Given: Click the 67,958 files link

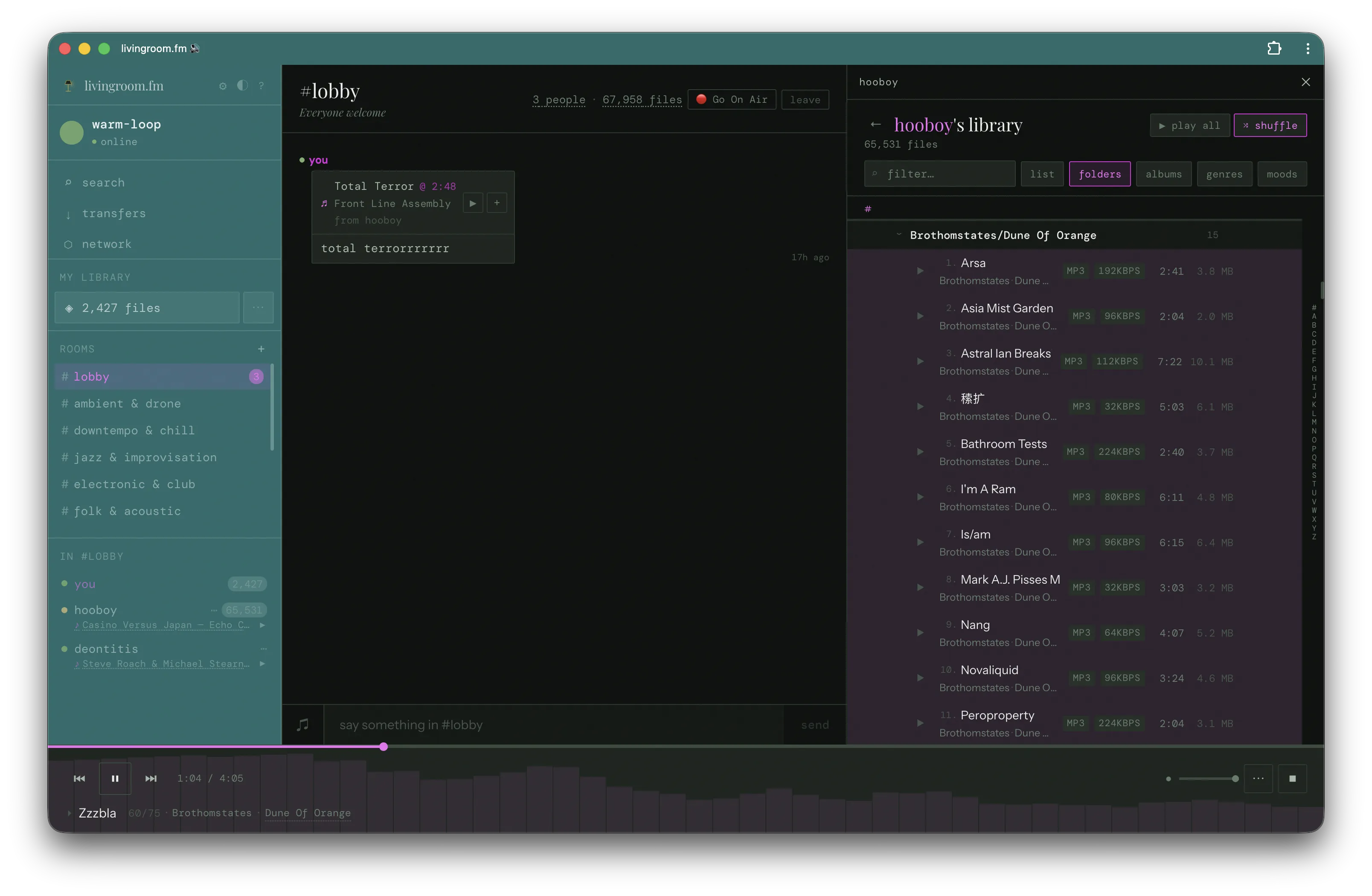Looking at the screenshot, I should point(642,100).
